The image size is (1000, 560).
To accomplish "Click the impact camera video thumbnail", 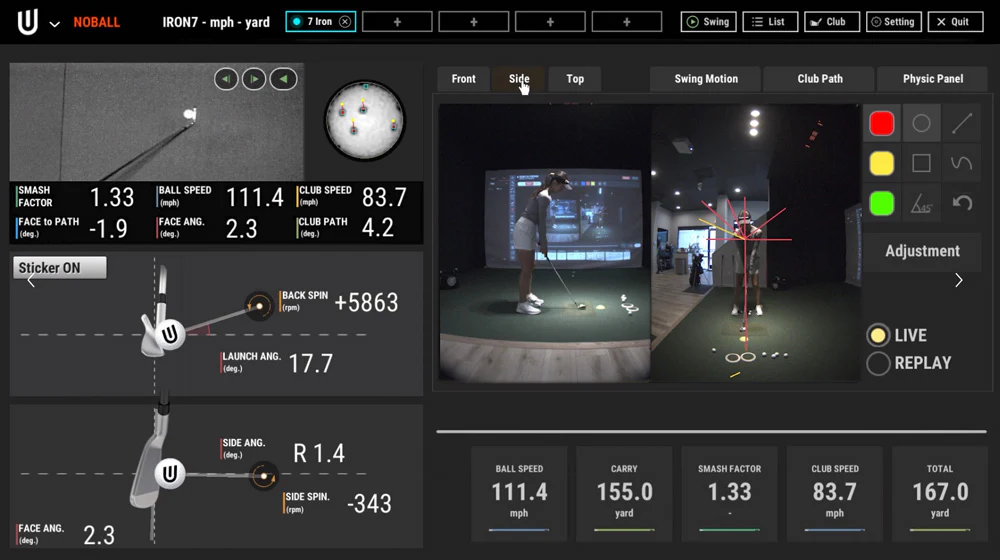I will pos(157,122).
